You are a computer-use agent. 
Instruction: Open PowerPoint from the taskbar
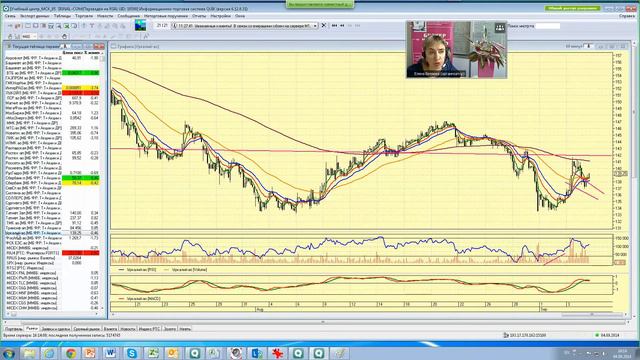90,353
